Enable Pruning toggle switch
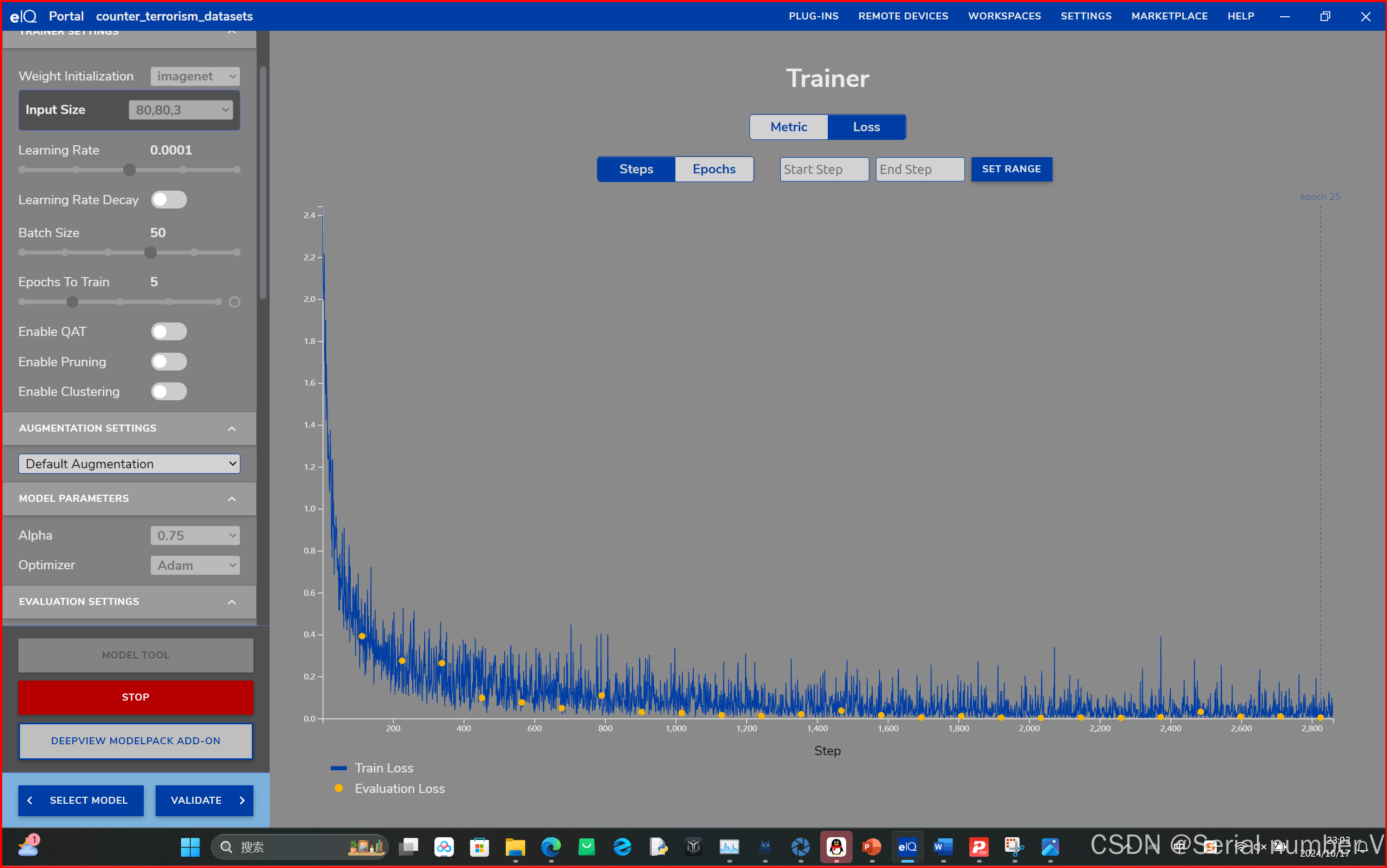Image resolution: width=1387 pixels, height=868 pixels. (x=169, y=362)
